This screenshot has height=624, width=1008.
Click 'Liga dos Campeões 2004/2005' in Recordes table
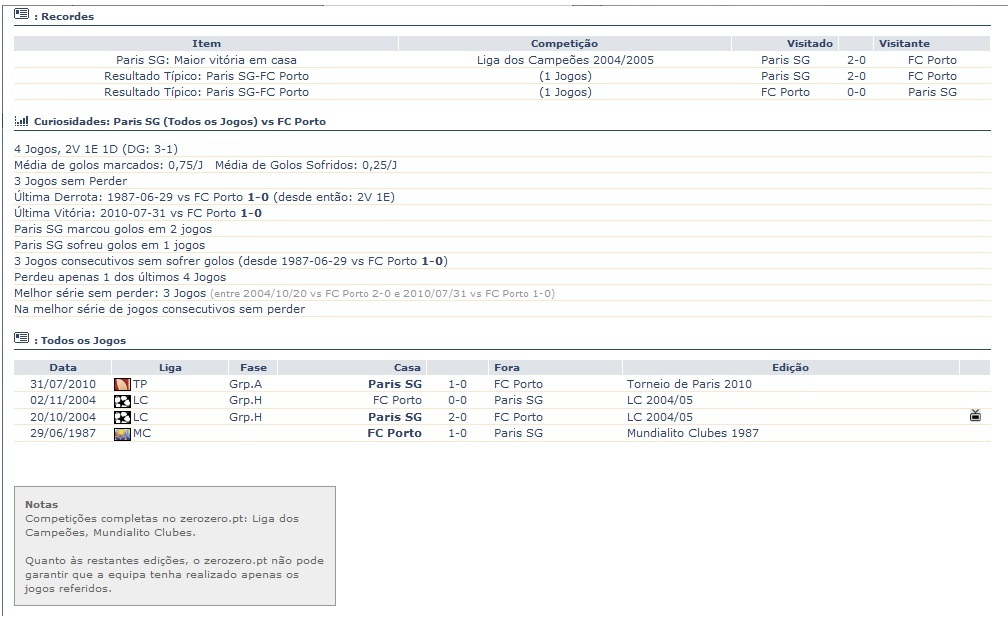coord(565,60)
